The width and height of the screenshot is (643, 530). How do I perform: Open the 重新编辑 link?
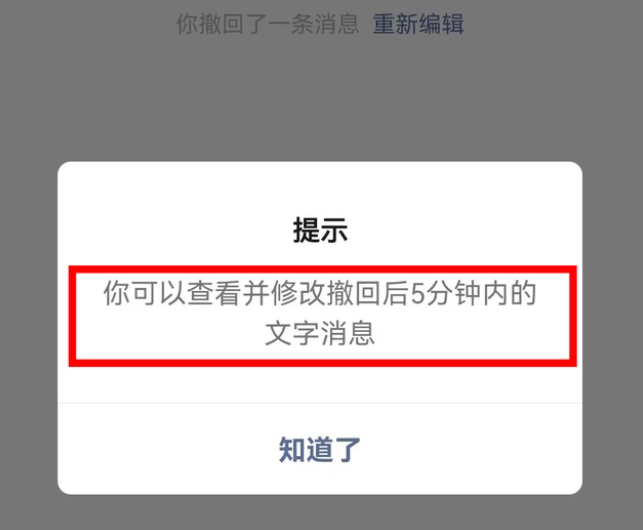418,24
